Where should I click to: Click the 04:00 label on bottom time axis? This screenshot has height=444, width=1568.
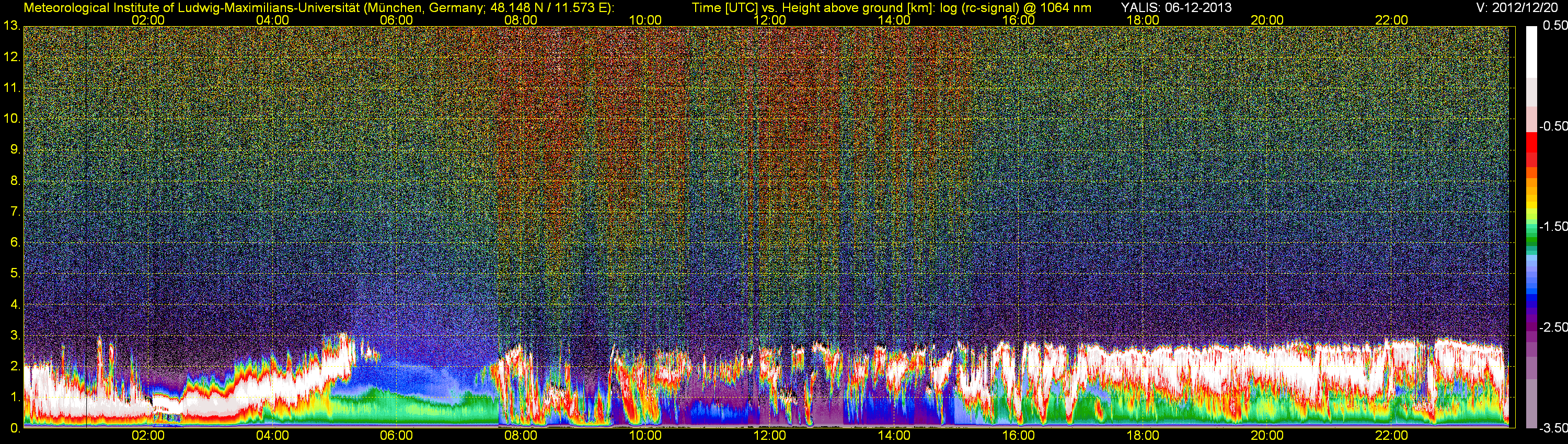pos(272,436)
